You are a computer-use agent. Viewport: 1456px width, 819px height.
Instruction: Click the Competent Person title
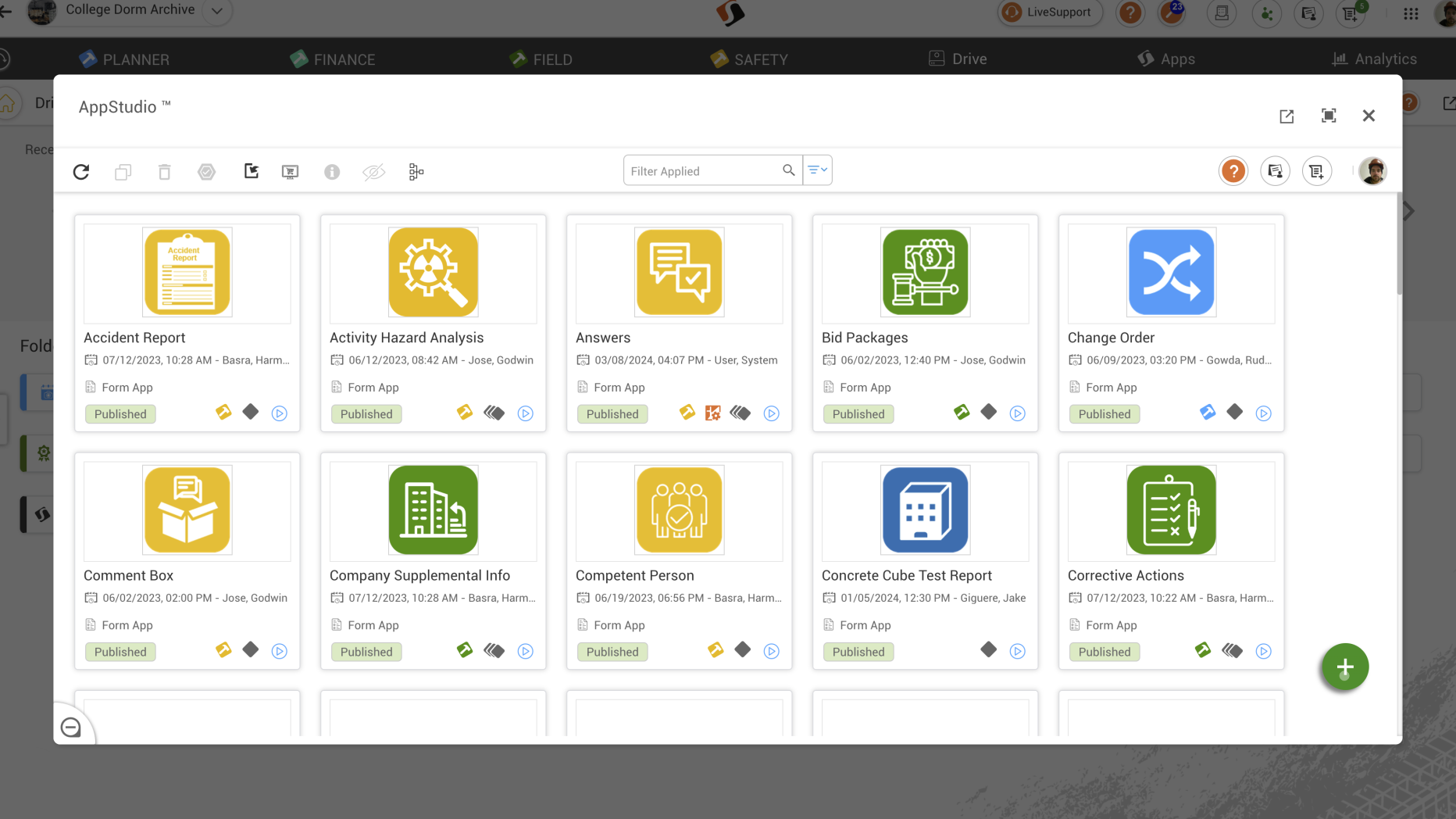click(634, 575)
